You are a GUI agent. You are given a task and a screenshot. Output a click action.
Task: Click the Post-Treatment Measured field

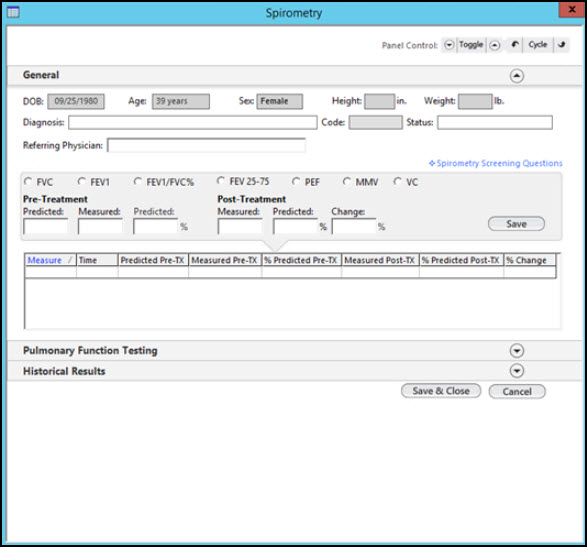[240, 227]
